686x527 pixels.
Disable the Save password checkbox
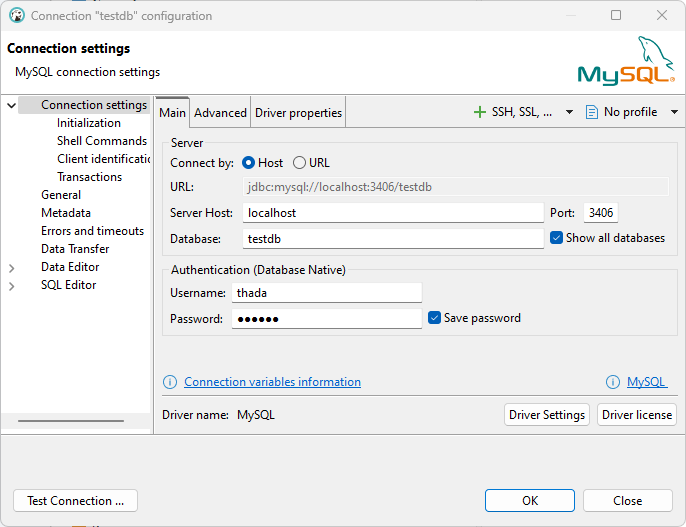click(435, 318)
